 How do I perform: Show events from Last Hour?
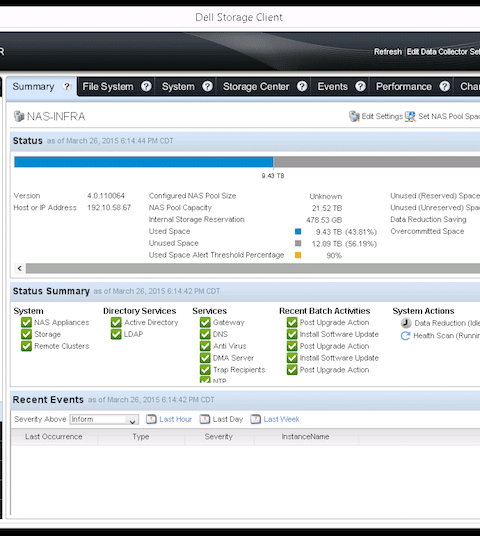(175, 419)
